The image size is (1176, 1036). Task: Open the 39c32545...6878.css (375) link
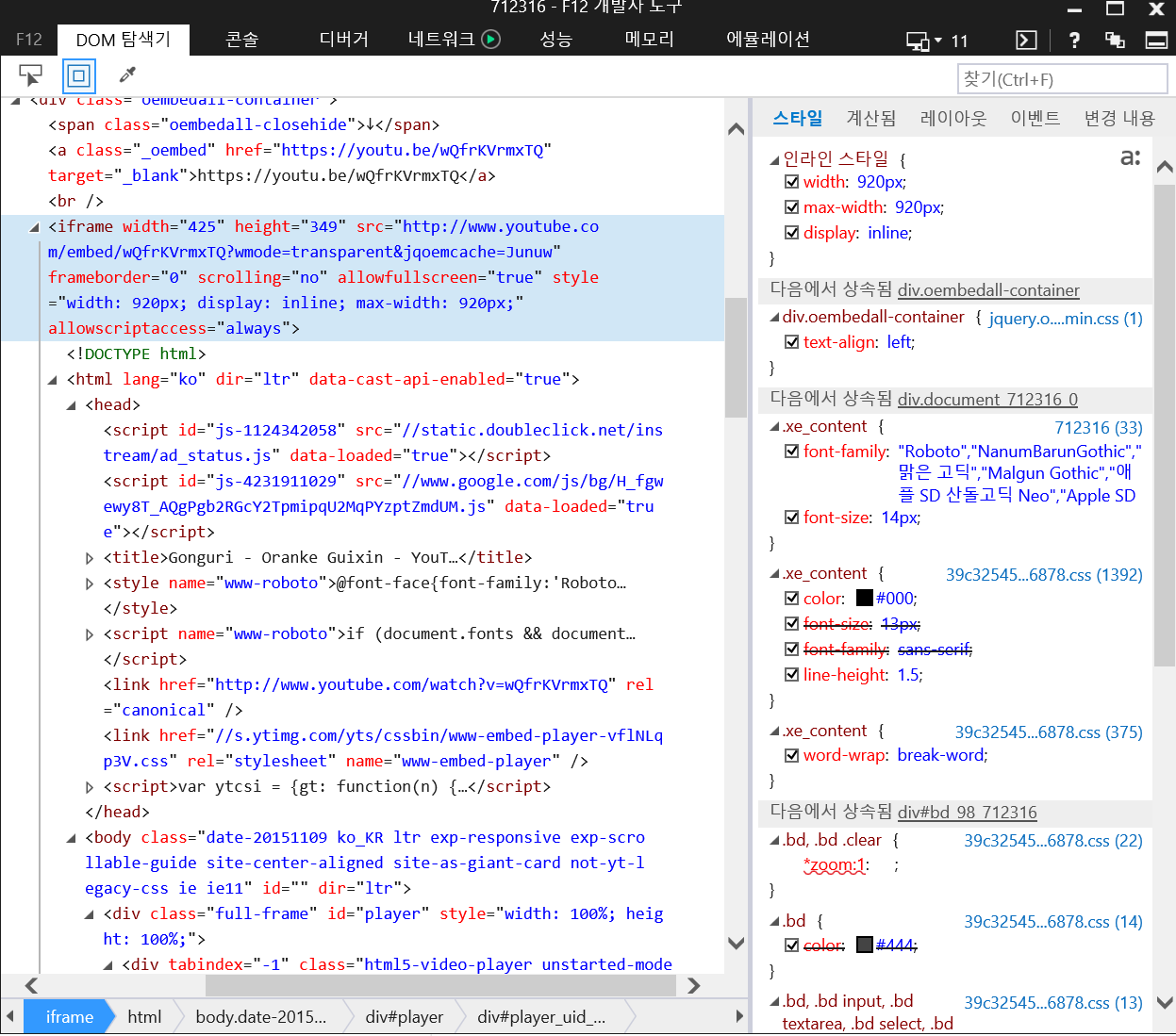click(x=1049, y=732)
